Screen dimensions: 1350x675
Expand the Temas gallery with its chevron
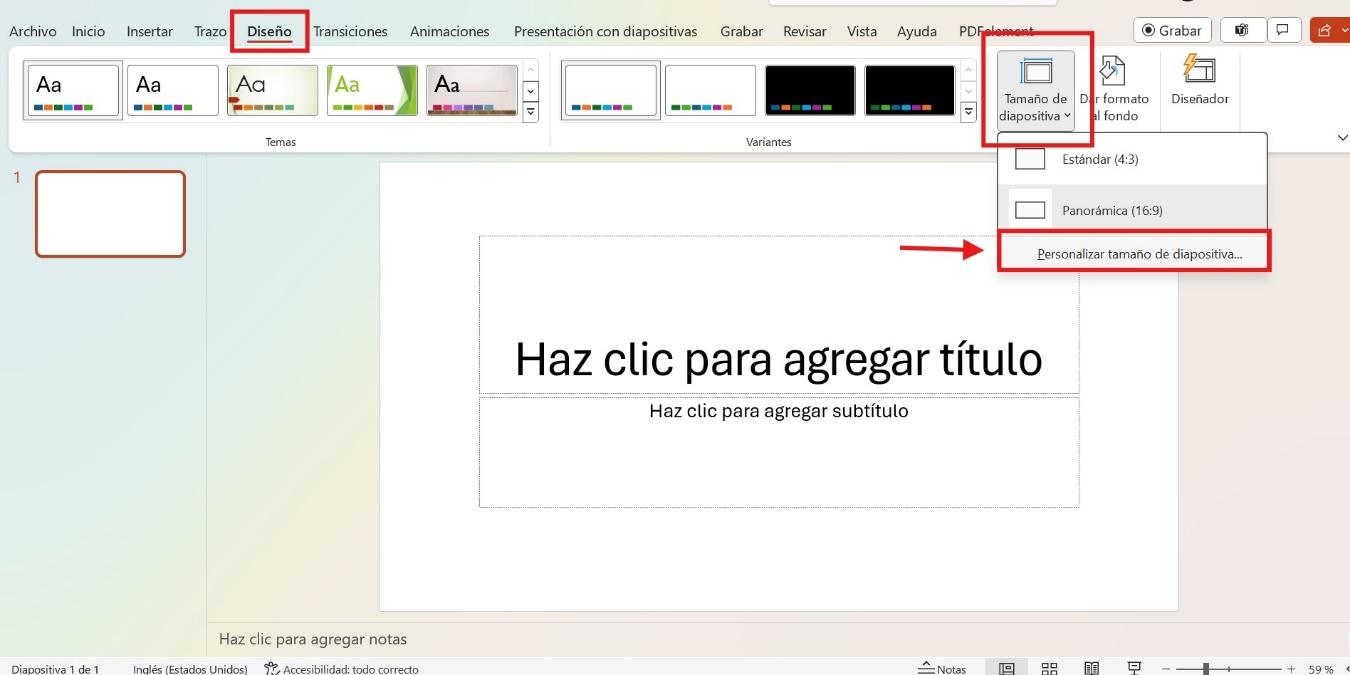(x=530, y=111)
